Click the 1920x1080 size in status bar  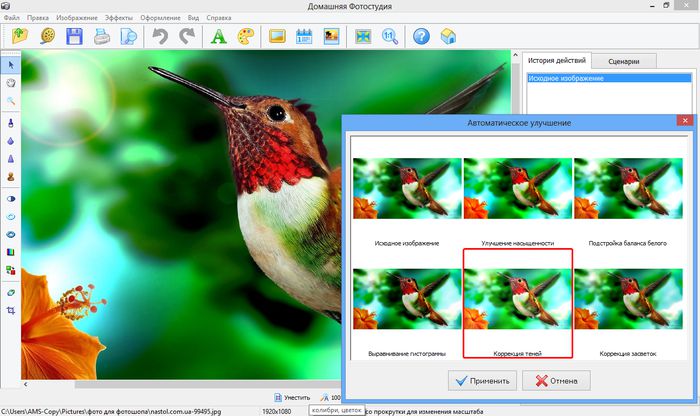pyautogui.click(x=277, y=412)
